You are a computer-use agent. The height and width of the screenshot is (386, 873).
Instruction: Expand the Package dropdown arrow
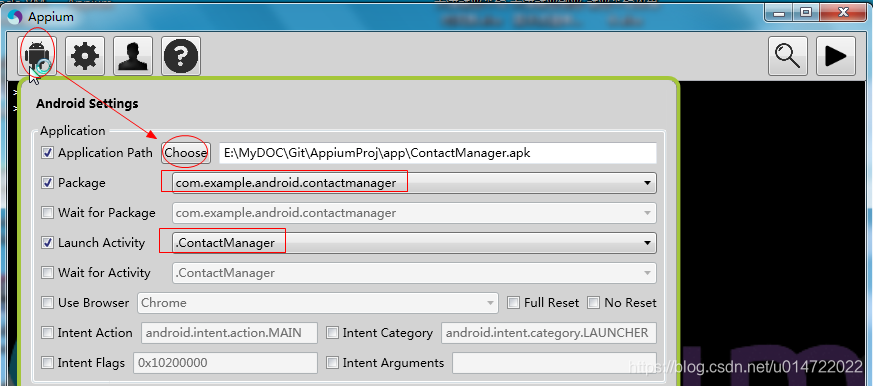(x=647, y=183)
